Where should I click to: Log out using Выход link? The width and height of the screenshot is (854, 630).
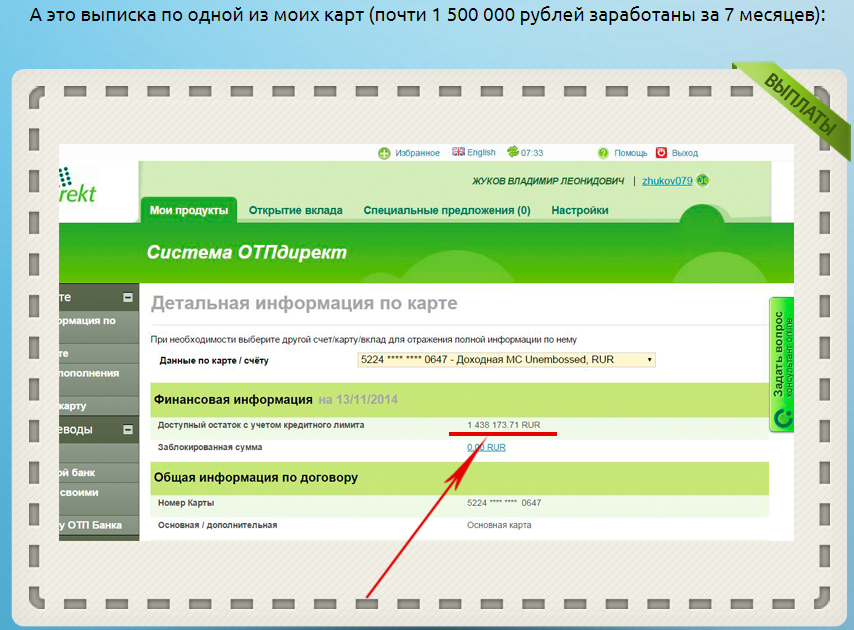point(685,153)
